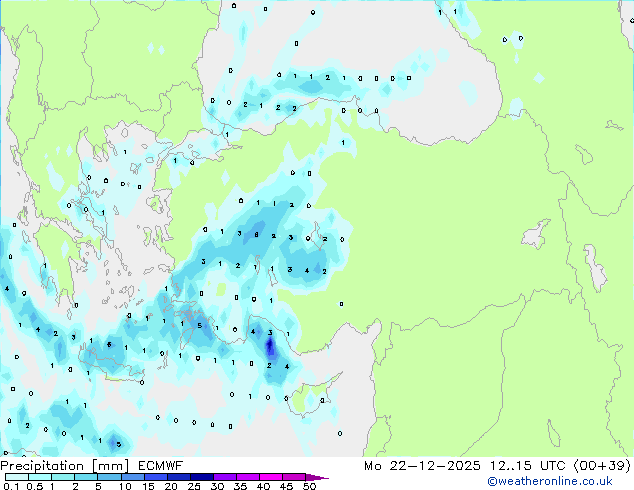The image size is (634, 490).
Task: Click legend label '50'
Action: [309, 486]
